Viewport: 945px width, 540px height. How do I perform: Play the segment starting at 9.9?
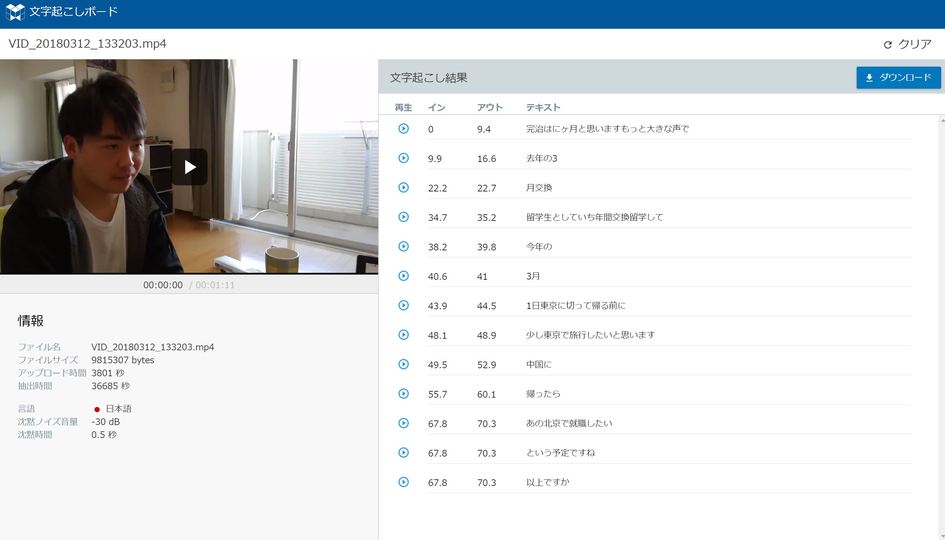coord(403,158)
